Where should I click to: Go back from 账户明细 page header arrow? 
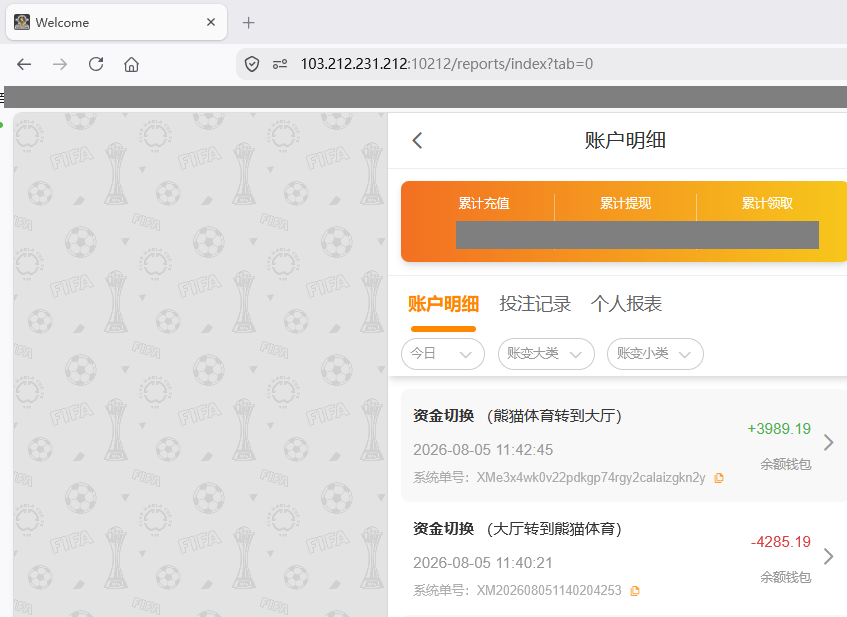point(417,140)
